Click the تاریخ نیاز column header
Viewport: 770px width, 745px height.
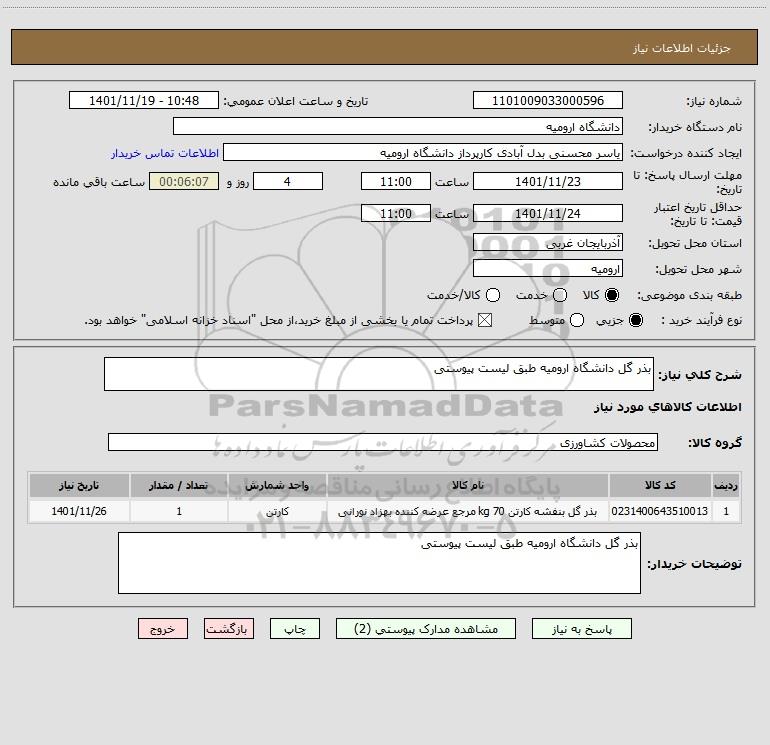(x=79, y=485)
